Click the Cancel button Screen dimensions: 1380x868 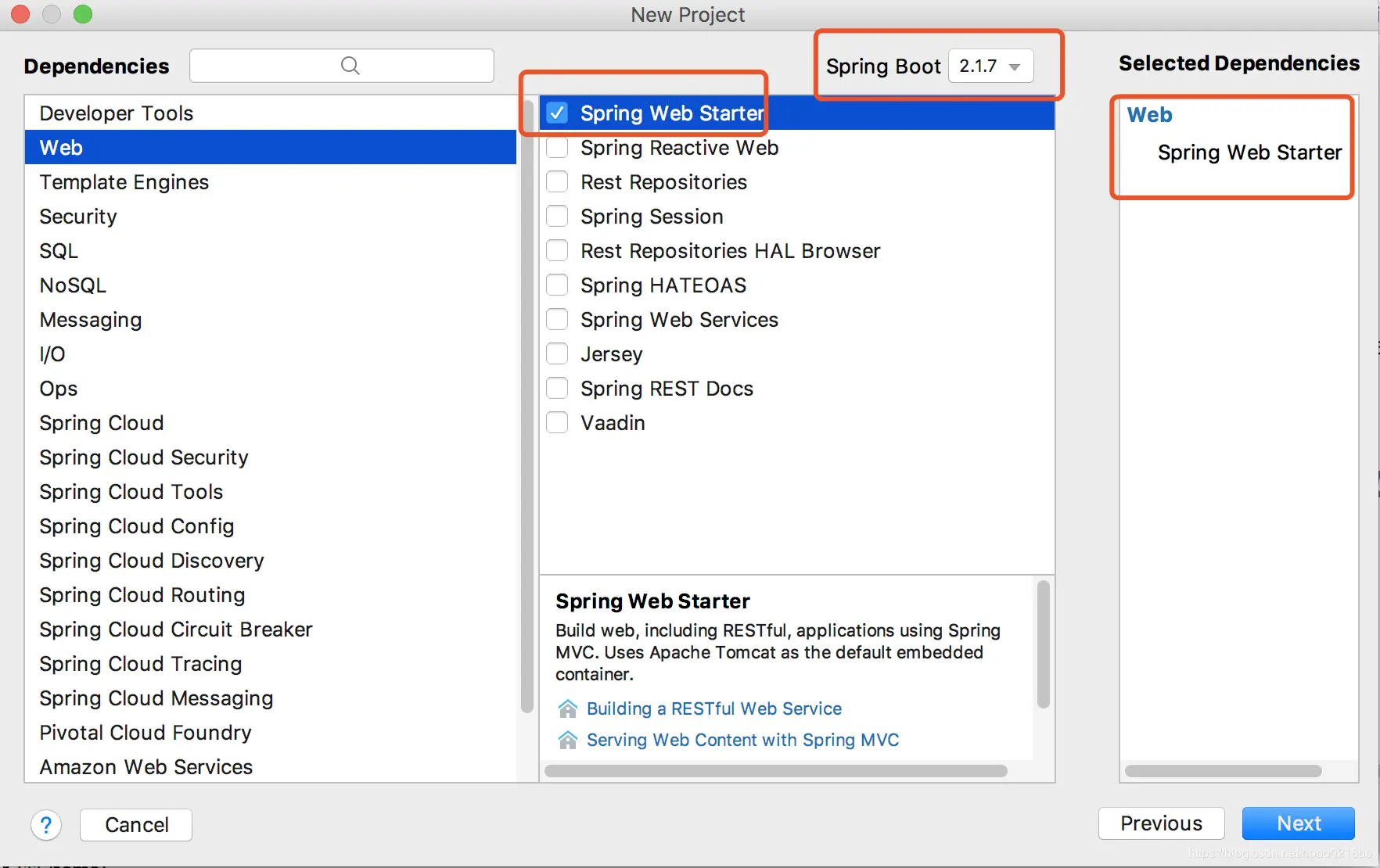pyautogui.click(x=136, y=825)
